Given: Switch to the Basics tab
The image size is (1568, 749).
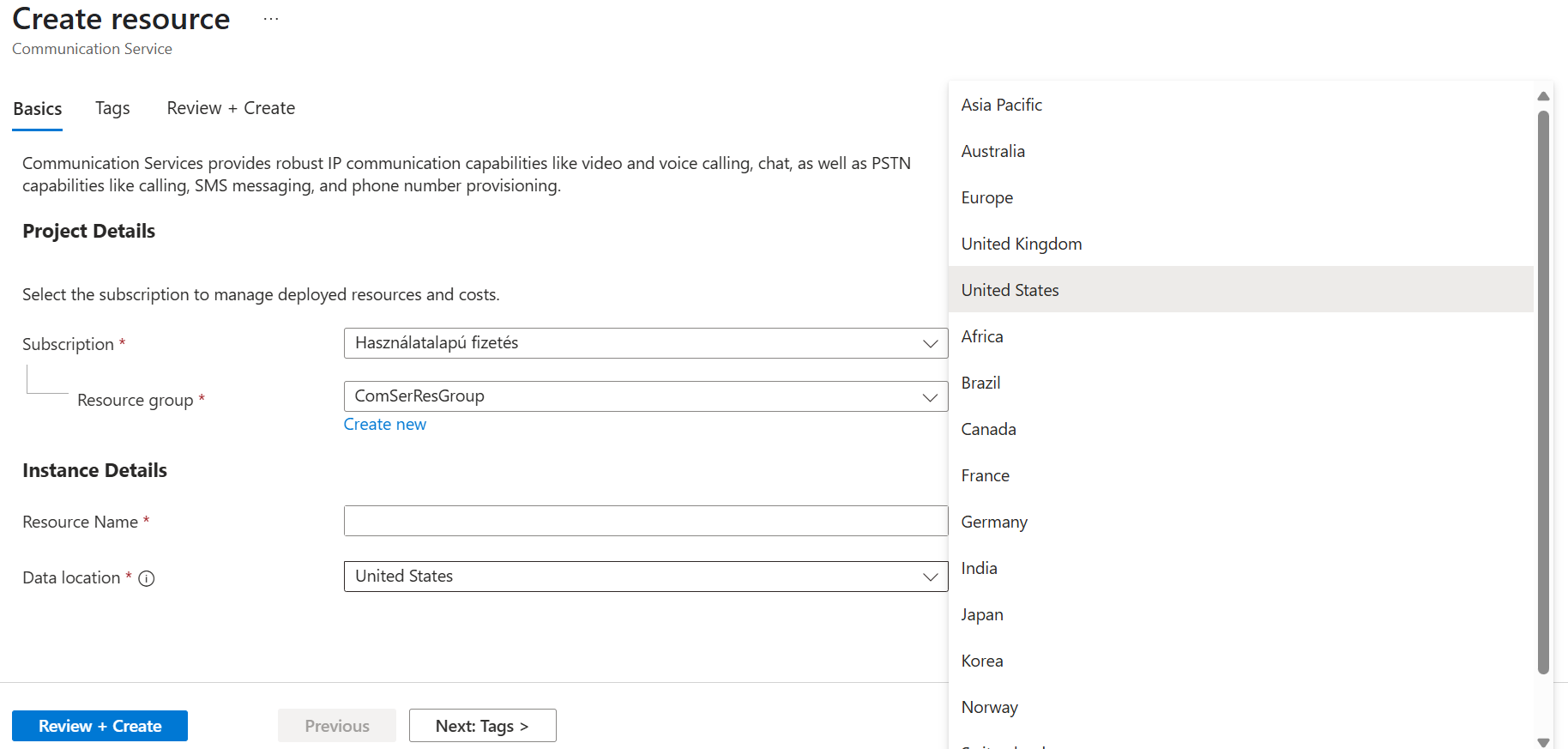Looking at the screenshot, I should pos(38,109).
